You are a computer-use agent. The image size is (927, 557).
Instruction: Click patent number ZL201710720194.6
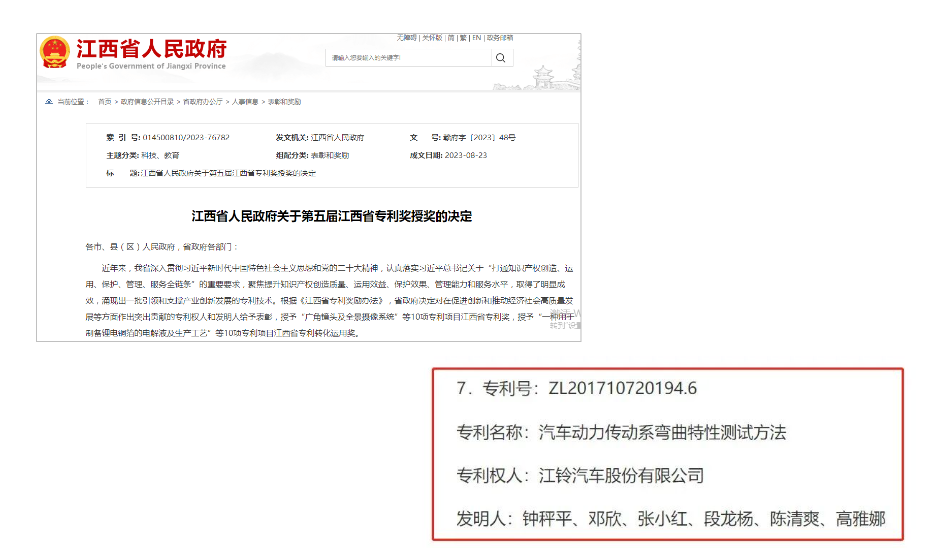[623, 388]
